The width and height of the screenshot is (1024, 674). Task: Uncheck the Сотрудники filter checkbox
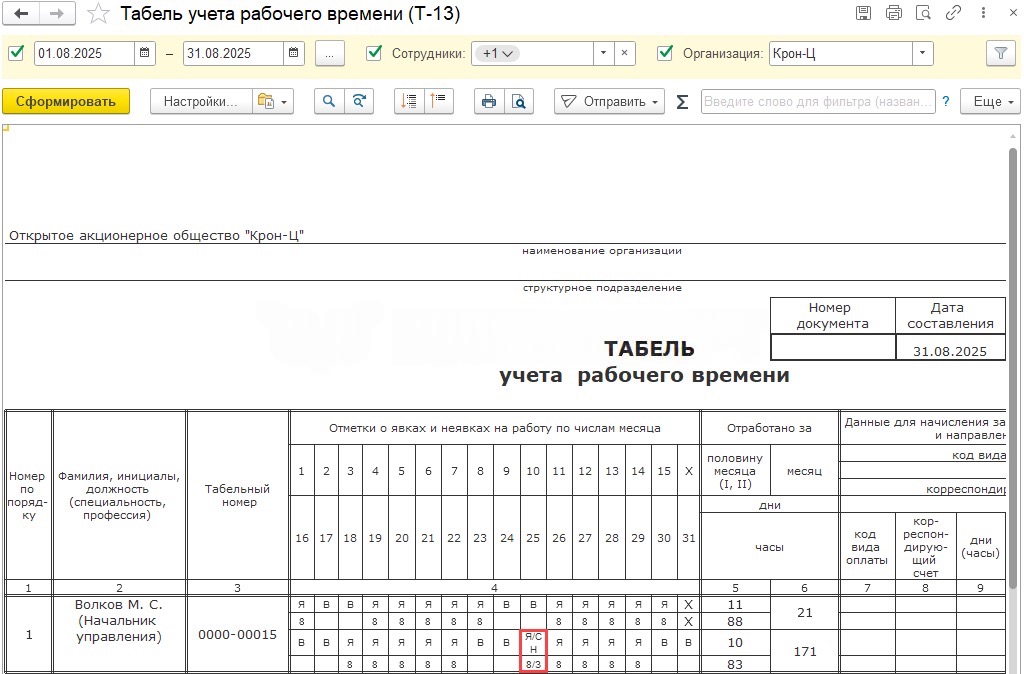374,54
